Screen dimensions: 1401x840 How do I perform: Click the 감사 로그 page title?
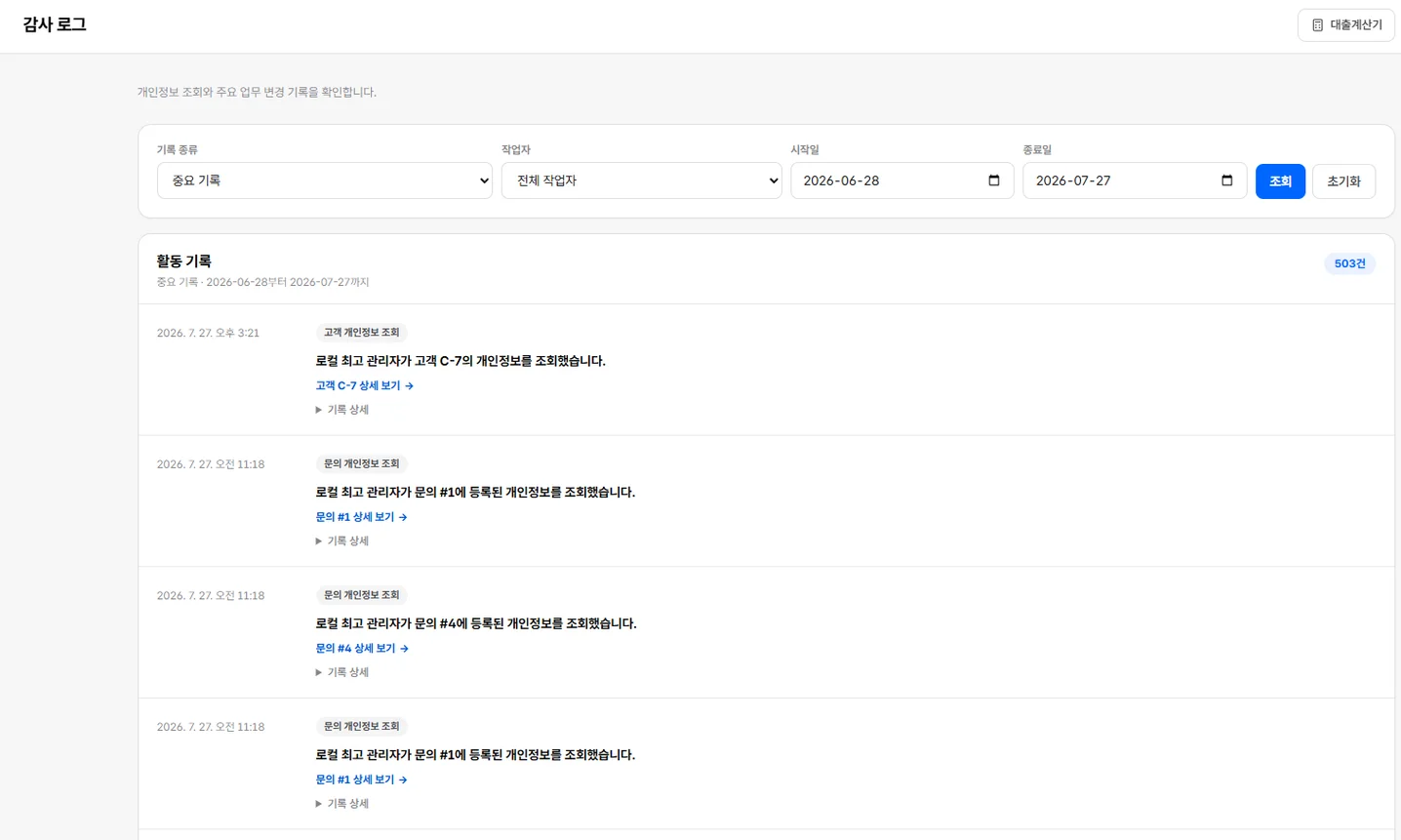click(55, 24)
